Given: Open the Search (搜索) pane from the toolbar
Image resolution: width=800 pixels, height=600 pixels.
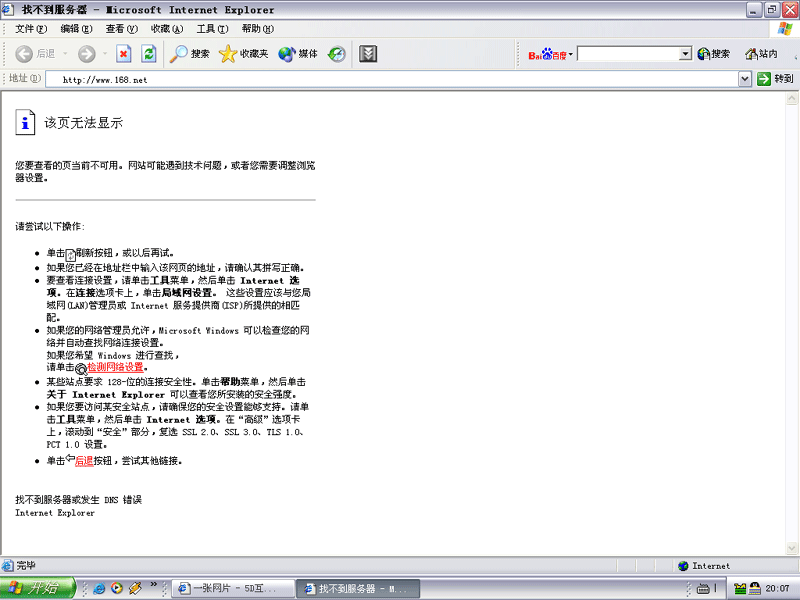Looking at the screenshot, I should coord(189,54).
